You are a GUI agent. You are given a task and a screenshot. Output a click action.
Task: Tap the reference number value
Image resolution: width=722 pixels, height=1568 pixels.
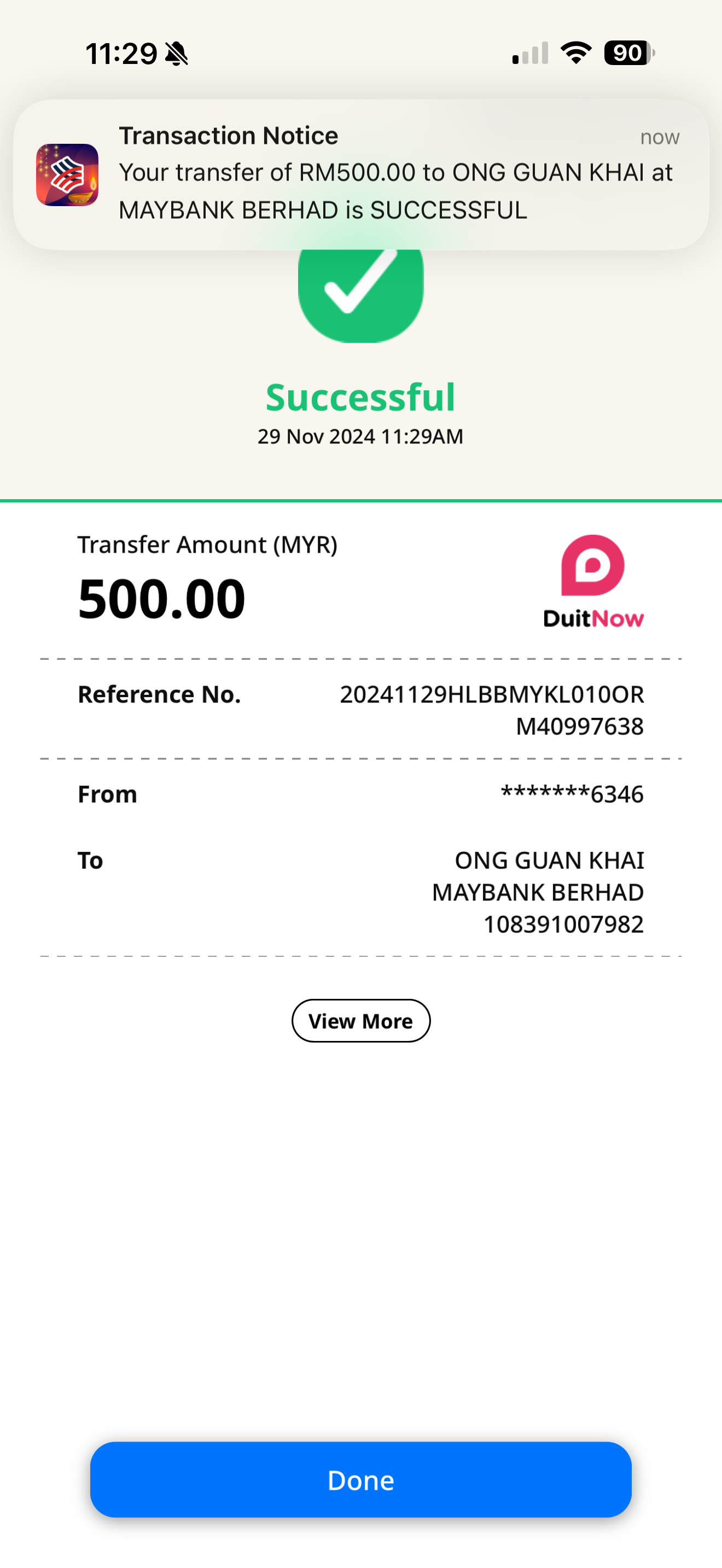pyautogui.click(x=491, y=710)
